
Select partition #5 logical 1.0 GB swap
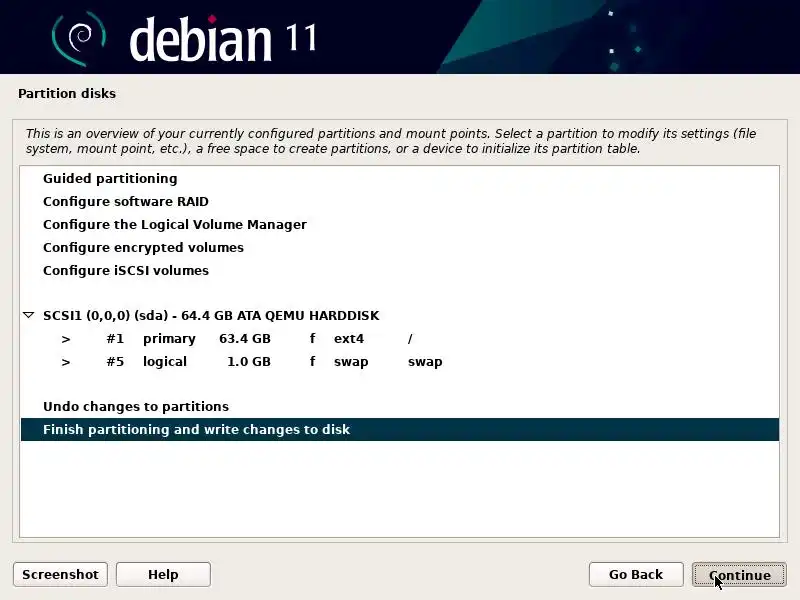coord(400,362)
